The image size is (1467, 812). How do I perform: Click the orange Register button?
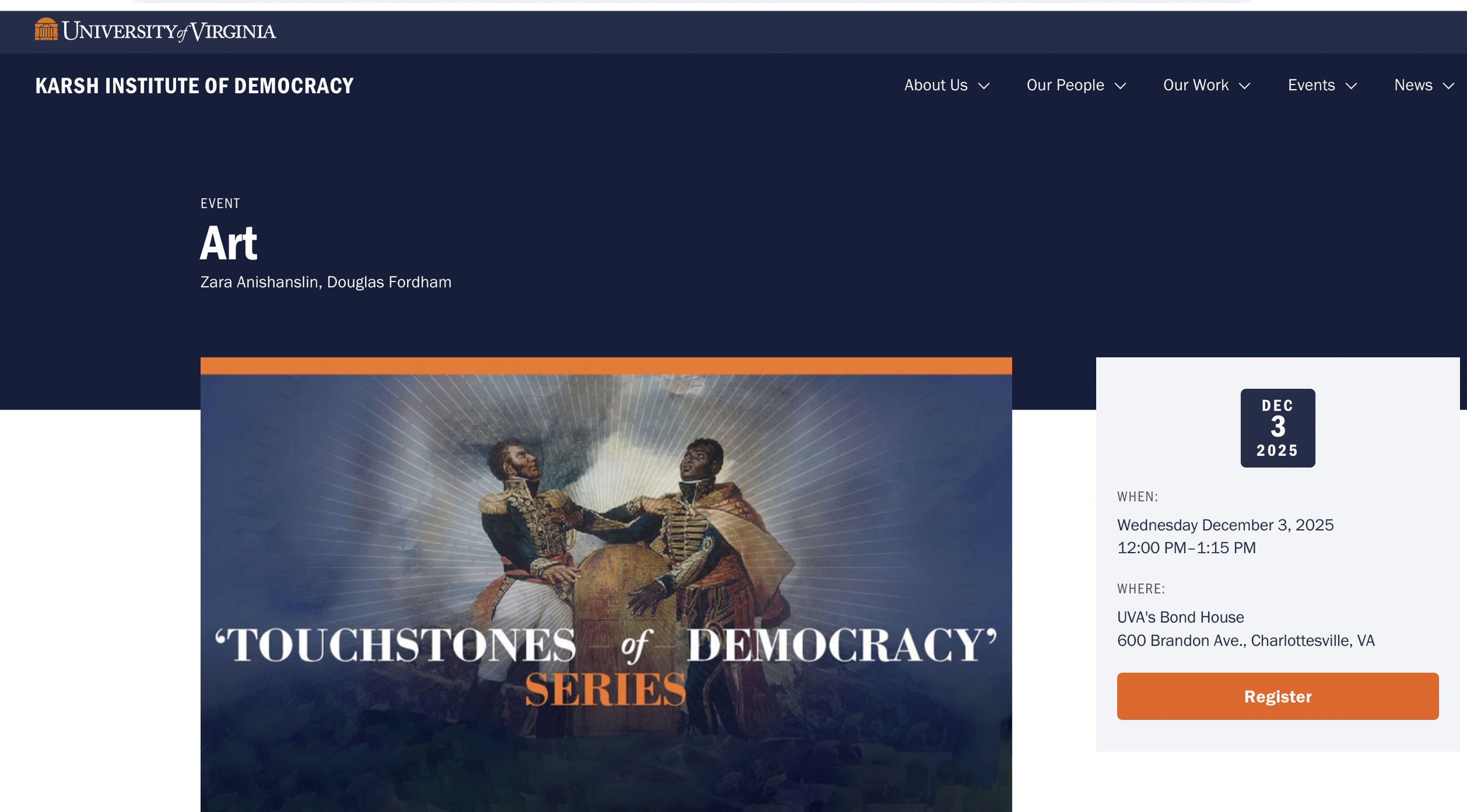tap(1277, 696)
